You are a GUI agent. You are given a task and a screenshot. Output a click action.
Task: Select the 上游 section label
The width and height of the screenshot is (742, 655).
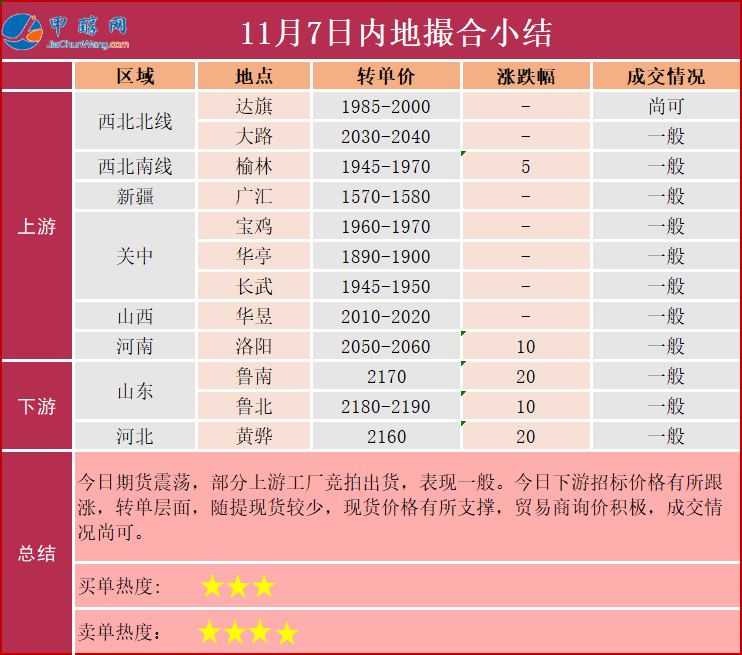click(x=37, y=226)
